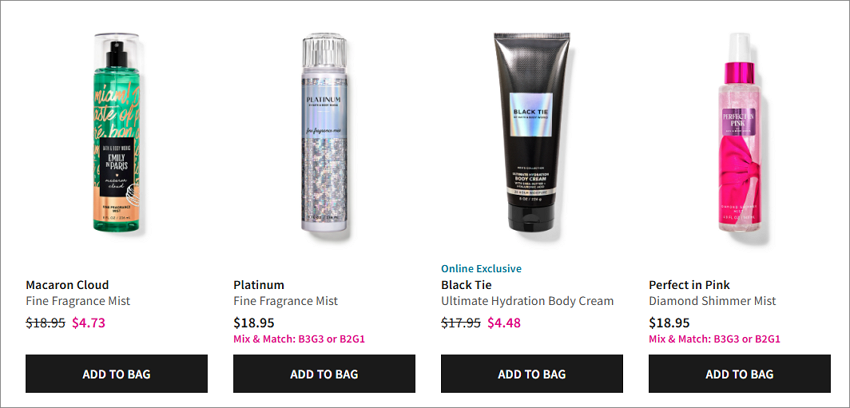Click the Diamond Shimmer Mist subtitle

tap(712, 301)
